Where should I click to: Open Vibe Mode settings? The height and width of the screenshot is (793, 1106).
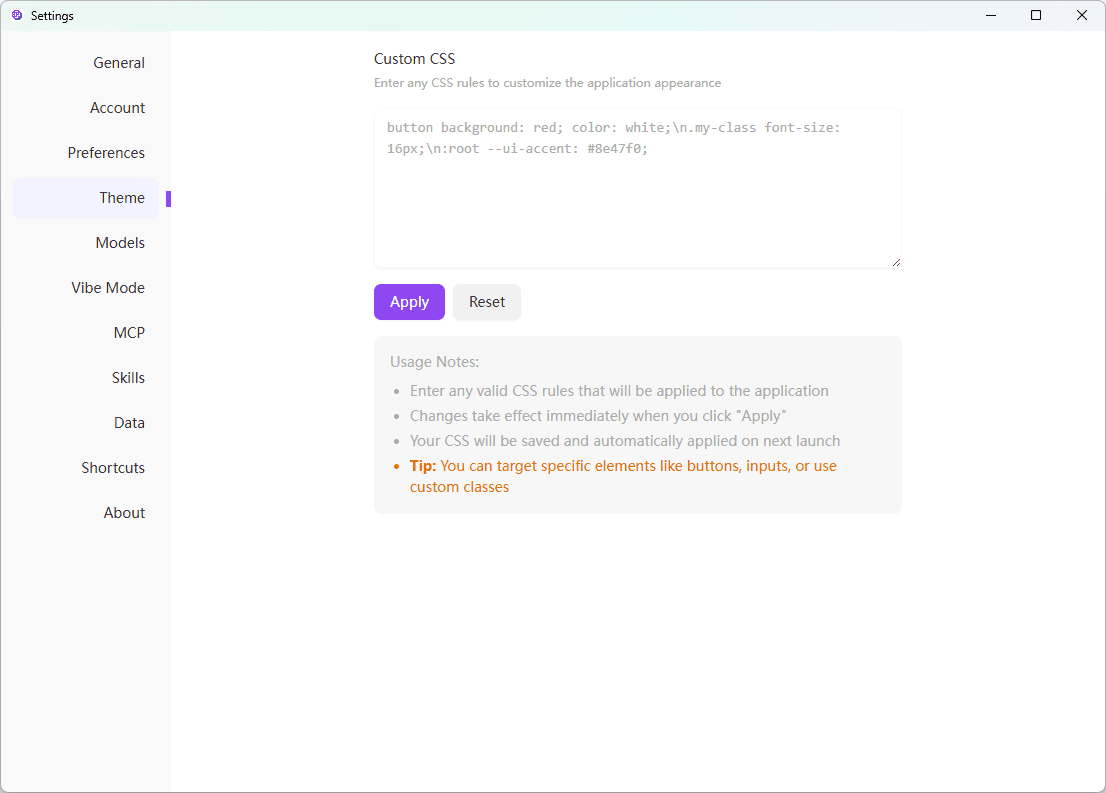[108, 288]
